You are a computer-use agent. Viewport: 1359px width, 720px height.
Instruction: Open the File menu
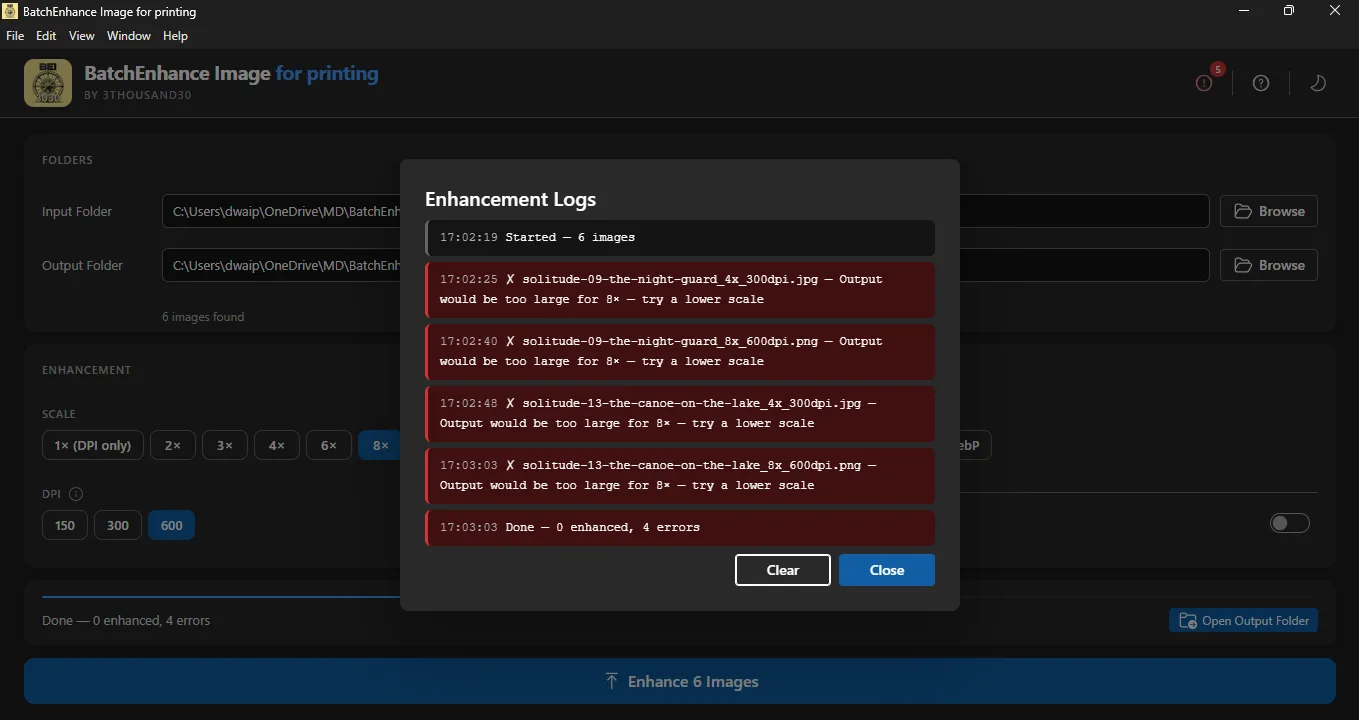point(15,36)
